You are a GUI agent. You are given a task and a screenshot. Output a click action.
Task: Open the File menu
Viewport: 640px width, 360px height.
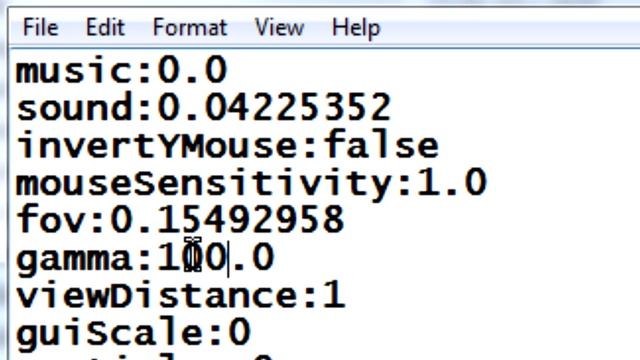click(40, 28)
